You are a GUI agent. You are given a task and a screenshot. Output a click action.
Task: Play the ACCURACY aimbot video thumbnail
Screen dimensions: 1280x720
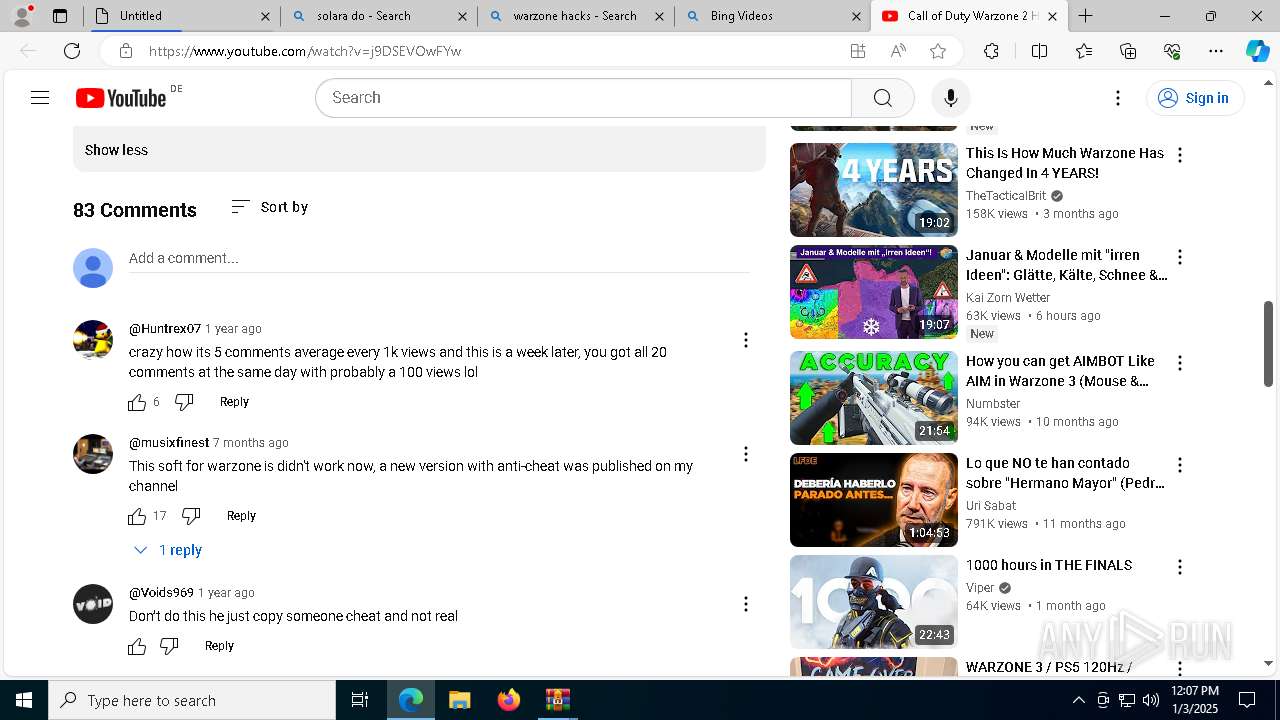[x=874, y=398]
